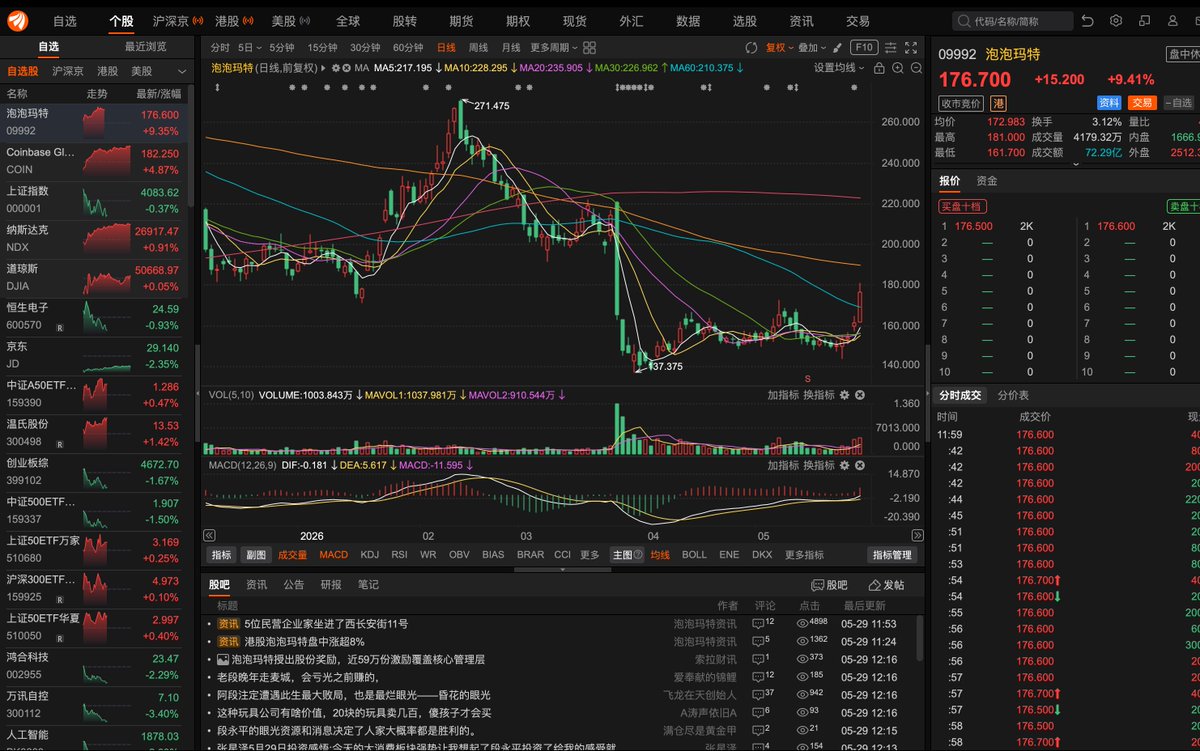Image resolution: width=1200 pixels, height=751 pixels.
Task: Jump to earliest chart date arrow
Action: point(209,535)
